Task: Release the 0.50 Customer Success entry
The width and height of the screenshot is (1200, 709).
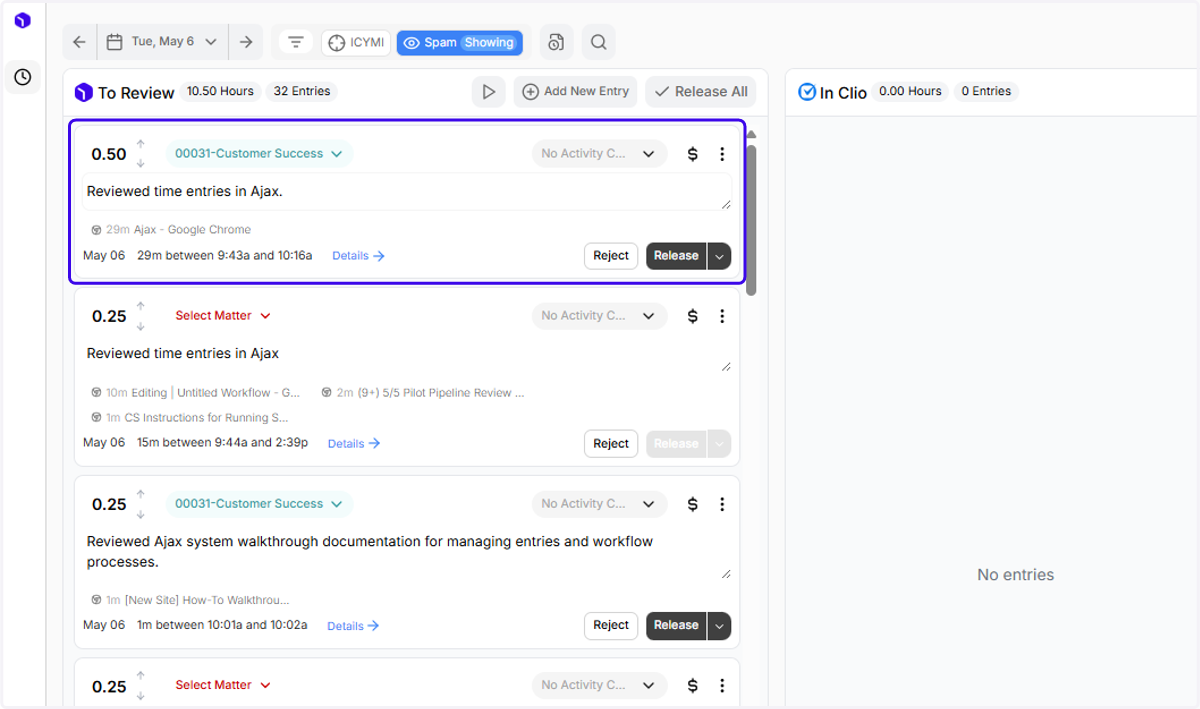Action: click(676, 256)
